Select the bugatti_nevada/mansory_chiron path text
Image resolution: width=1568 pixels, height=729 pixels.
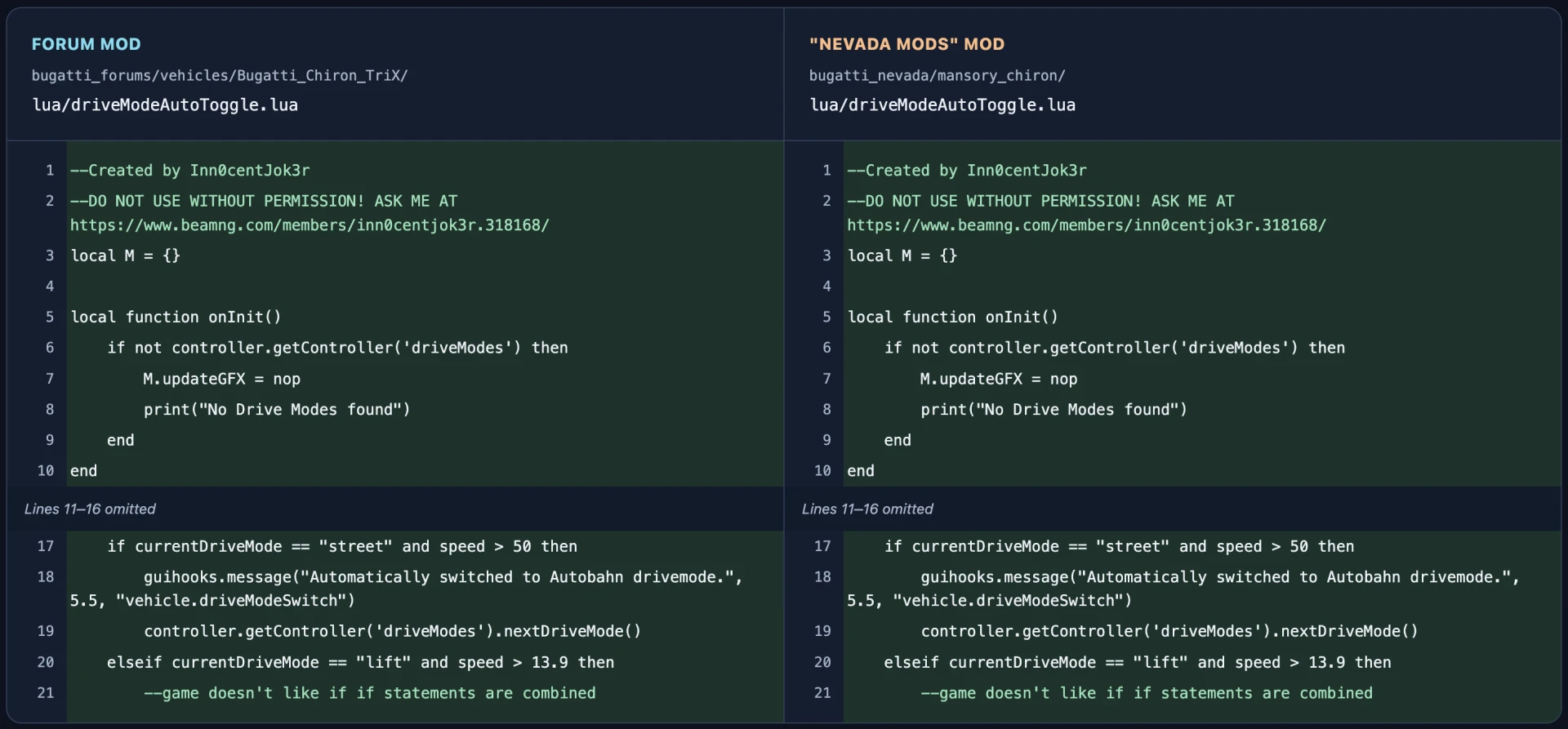pos(937,75)
